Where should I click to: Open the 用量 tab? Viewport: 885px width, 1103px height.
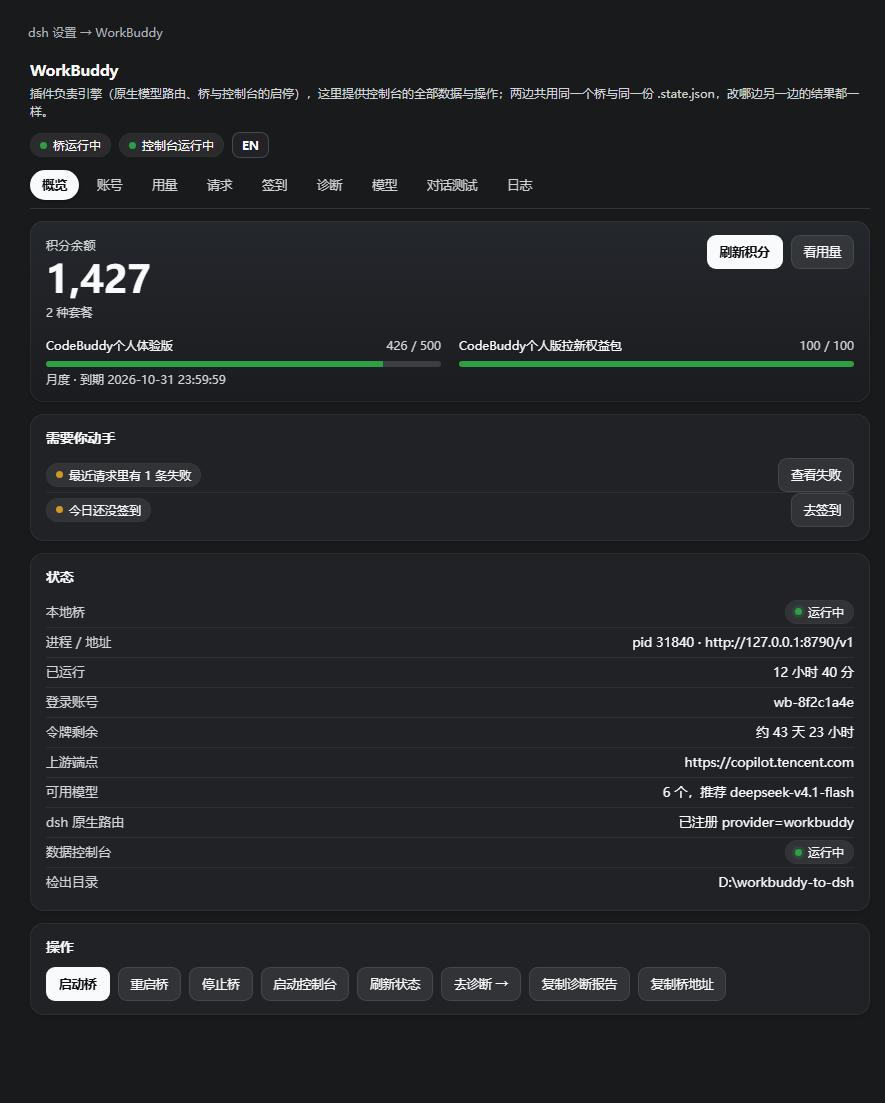165,185
